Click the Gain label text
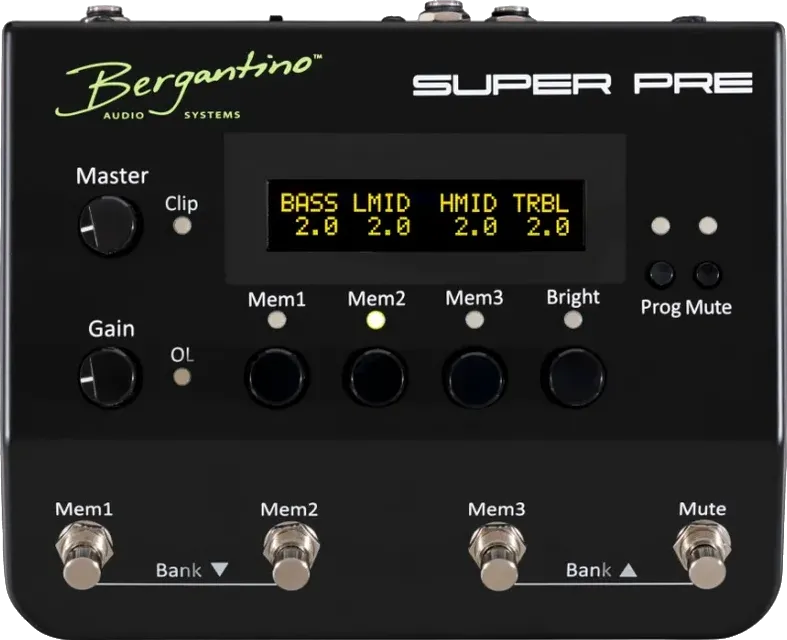 (x=111, y=329)
